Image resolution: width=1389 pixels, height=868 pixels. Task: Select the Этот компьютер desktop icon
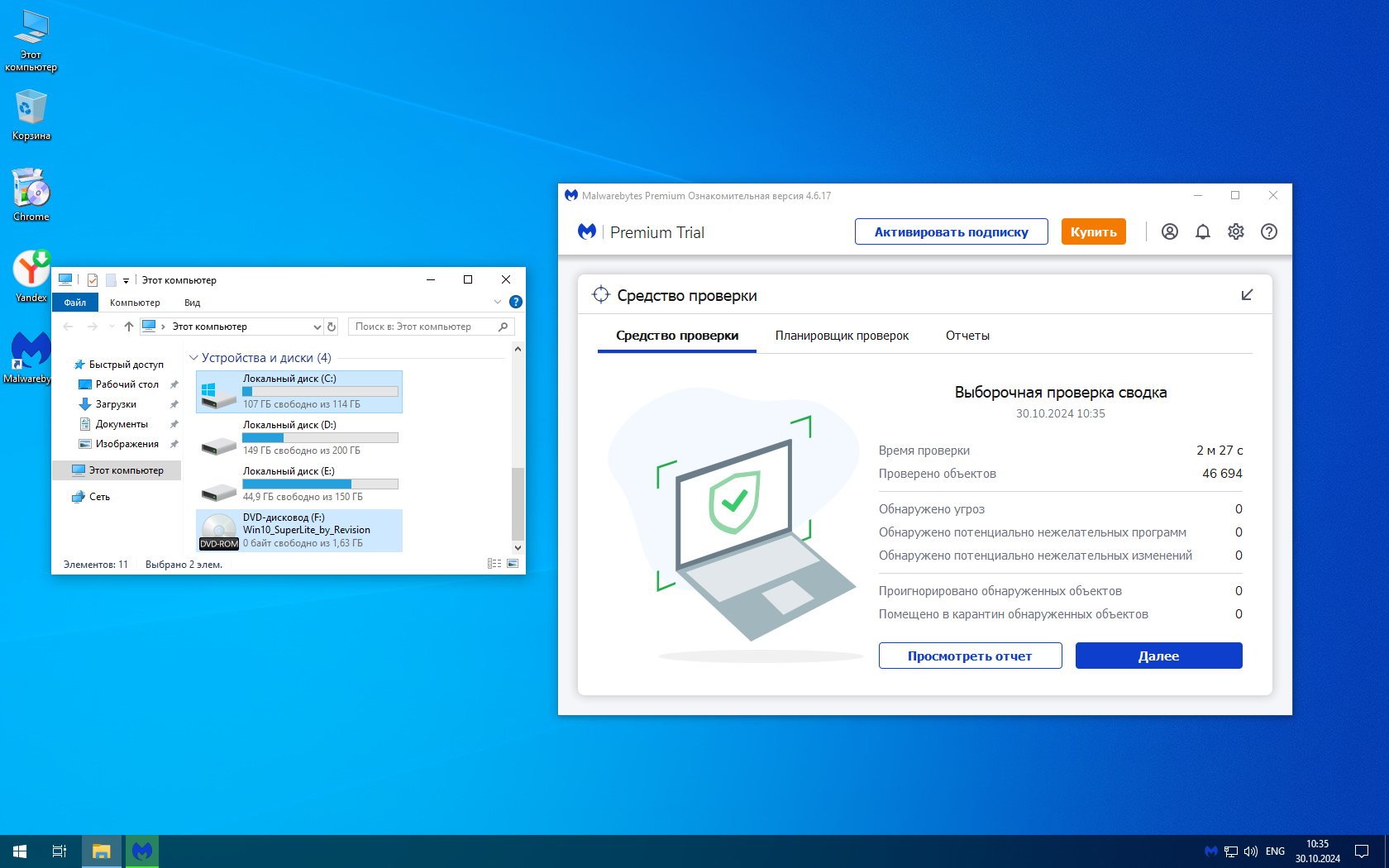pos(31,41)
